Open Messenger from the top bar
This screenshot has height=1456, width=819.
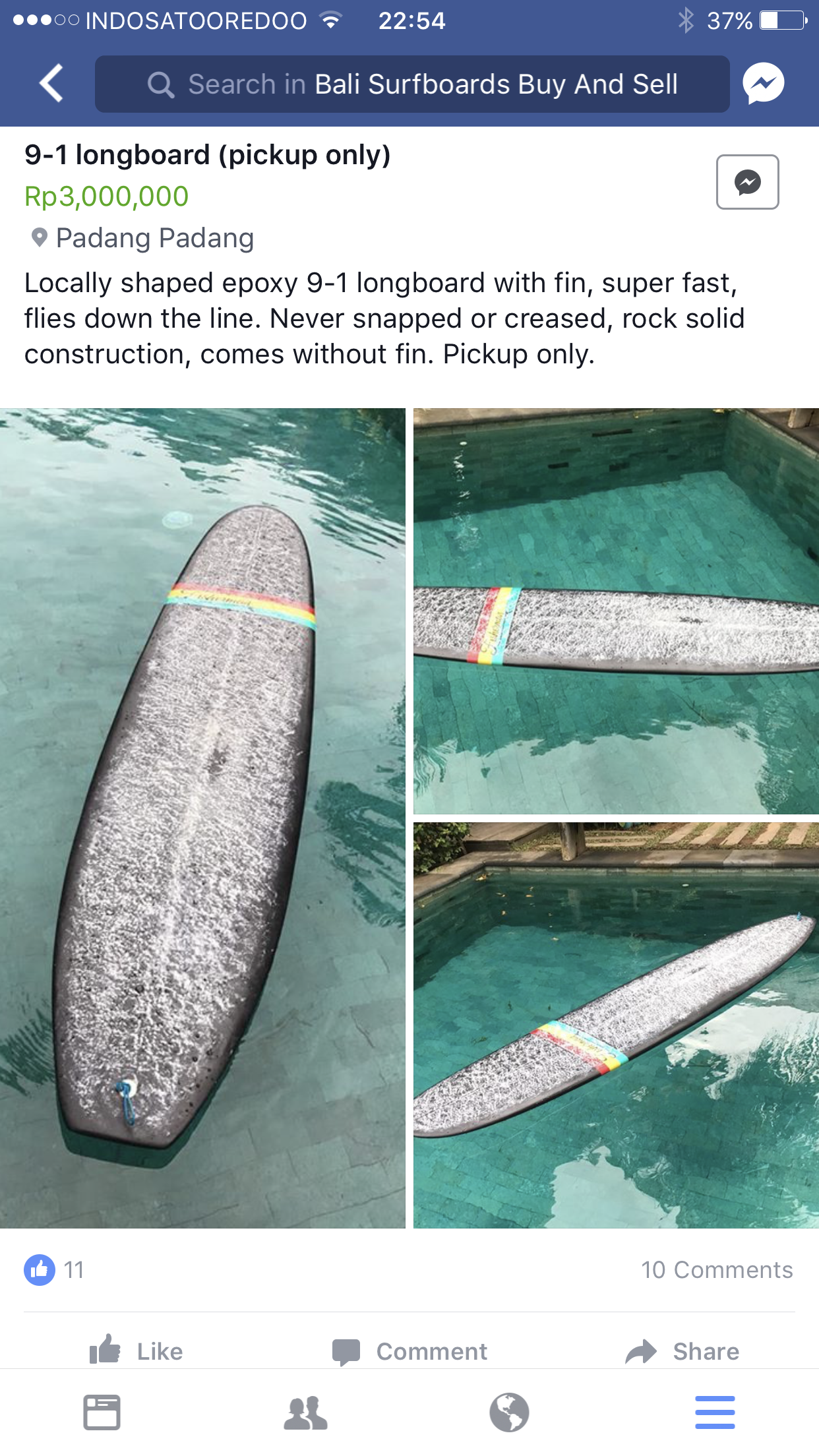pos(763,84)
